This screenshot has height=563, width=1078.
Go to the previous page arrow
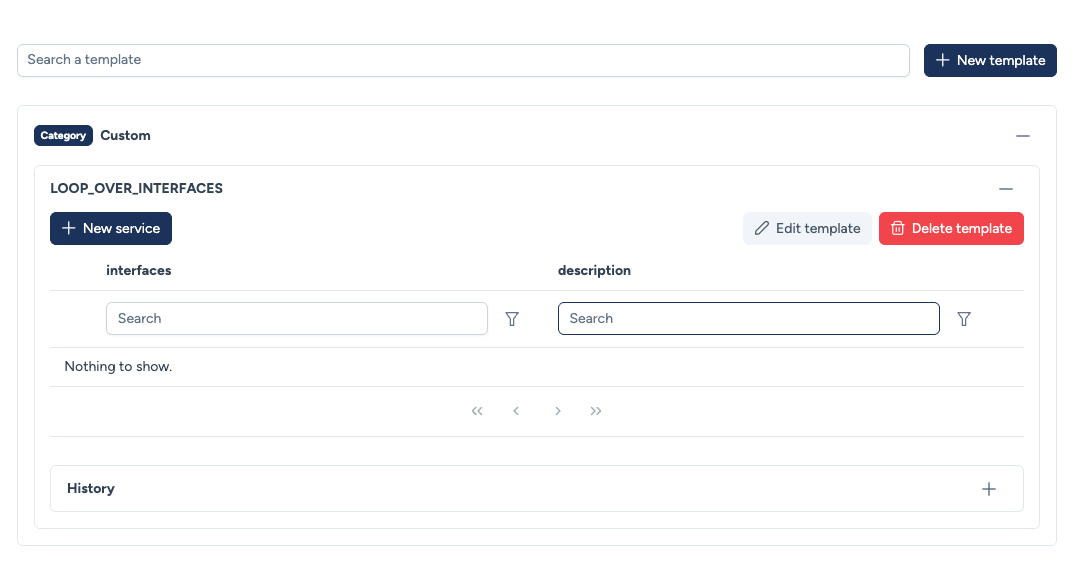pyautogui.click(x=516, y=411)
